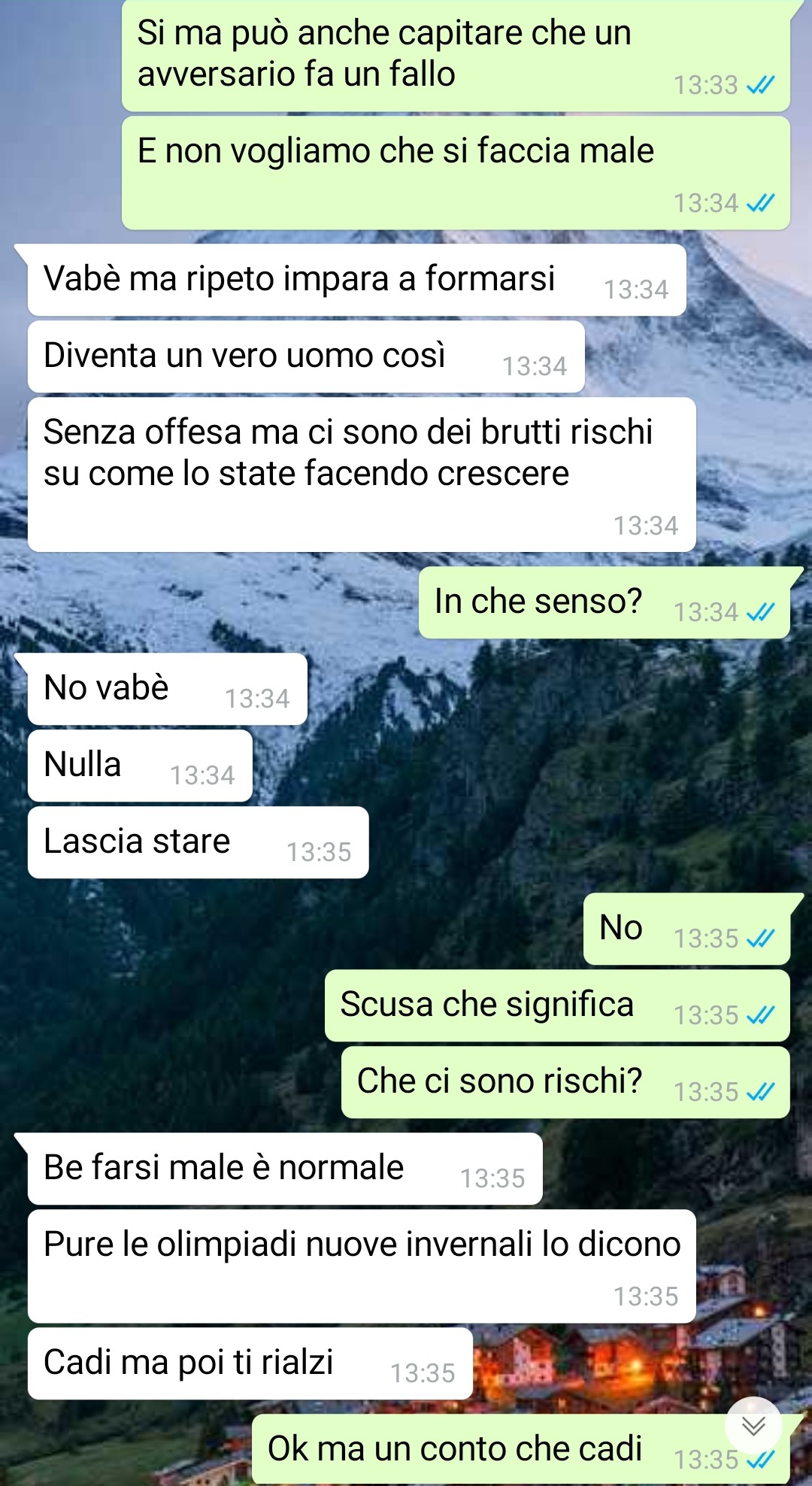The width and height of the screenshot is (812, 1486).
Task: Tap the 13:35 timestamp on "Lascia stare"
Action: click(x=319, y=852)
